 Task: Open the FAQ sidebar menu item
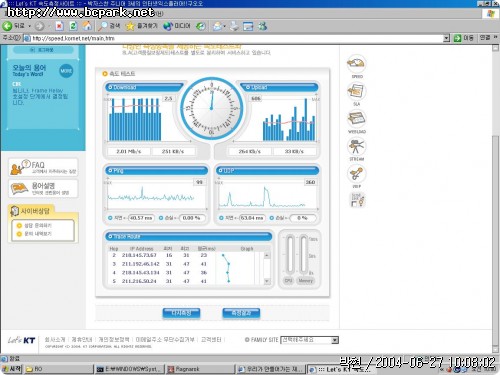point(43,167)
